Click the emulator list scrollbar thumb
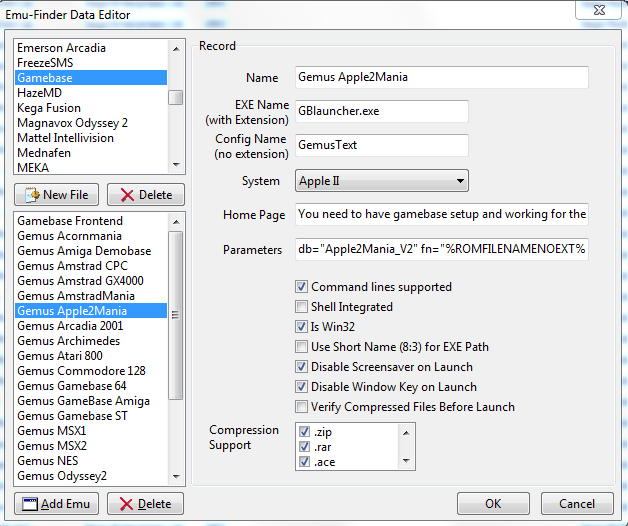This screenshot has height=526, width=628. pyautogui.click(x=175, y=315)
